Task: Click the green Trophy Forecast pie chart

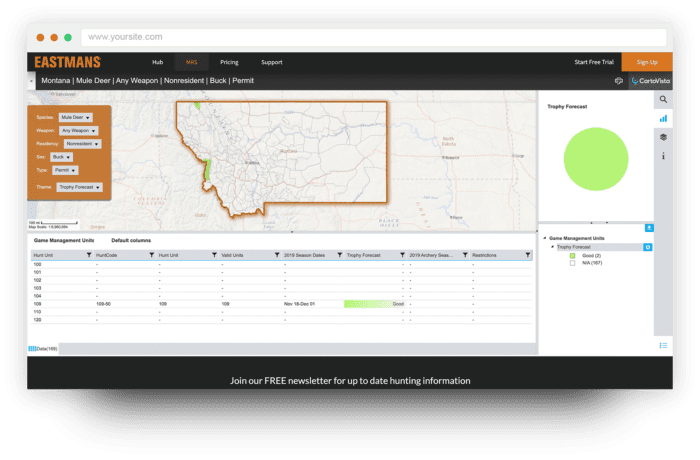Action: point(596,159)
